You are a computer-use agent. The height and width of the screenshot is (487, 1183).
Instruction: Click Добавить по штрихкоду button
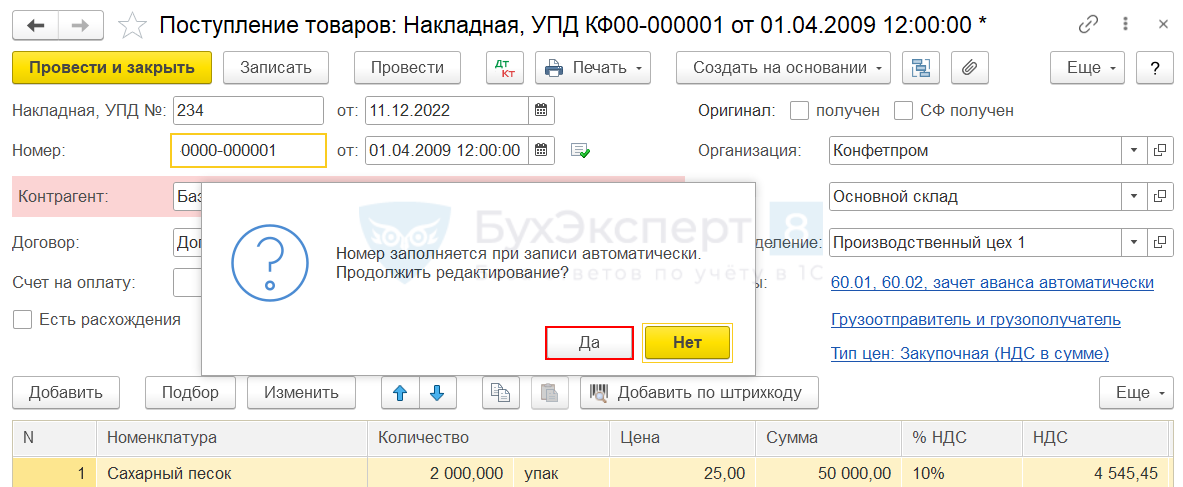click(699, 393)
